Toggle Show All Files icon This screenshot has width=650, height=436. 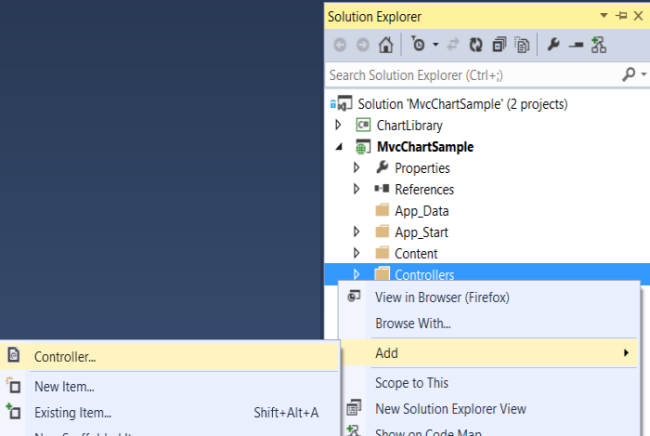click(522, 44)
